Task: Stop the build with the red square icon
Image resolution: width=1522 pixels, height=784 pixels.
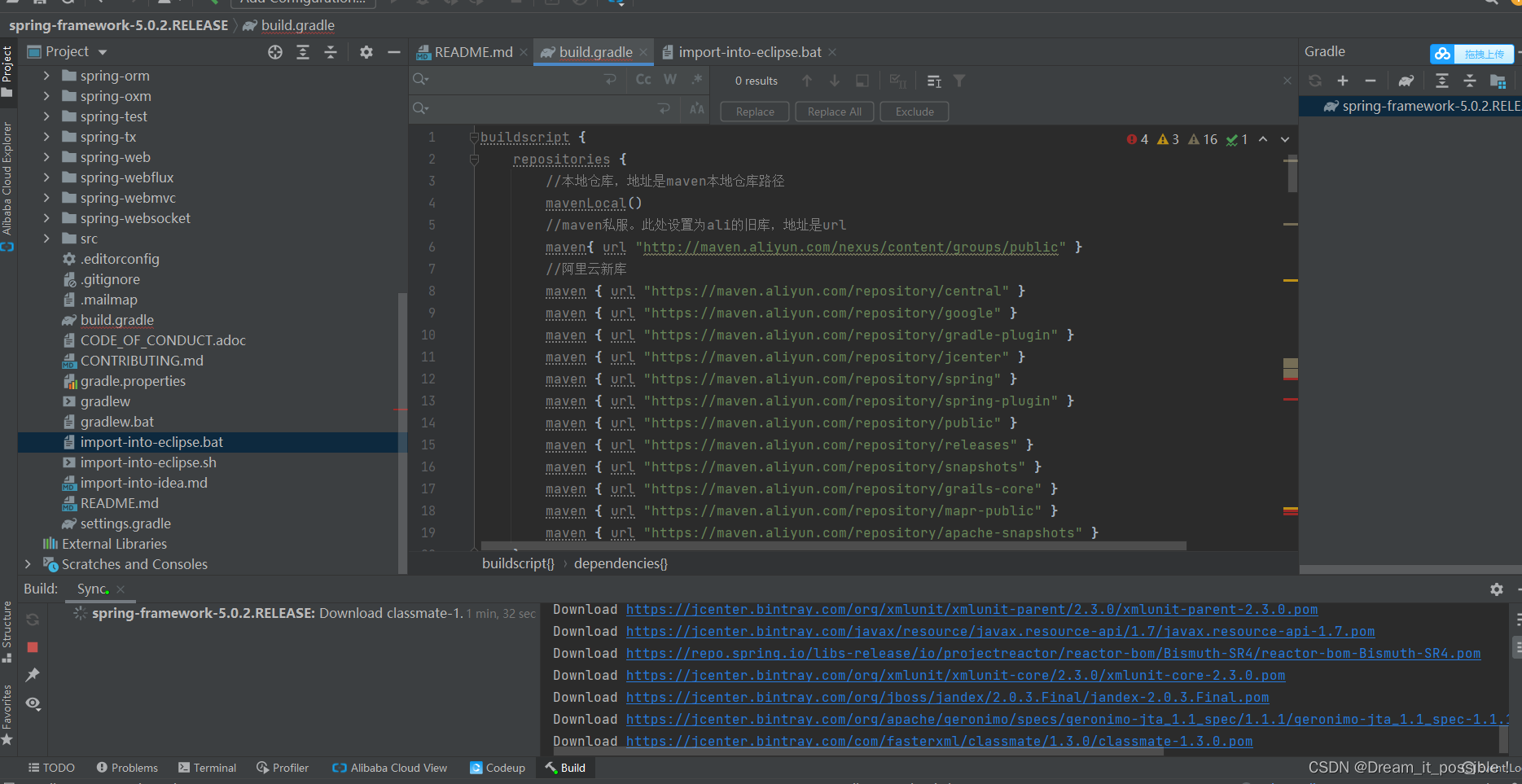Action: (32, 647)
